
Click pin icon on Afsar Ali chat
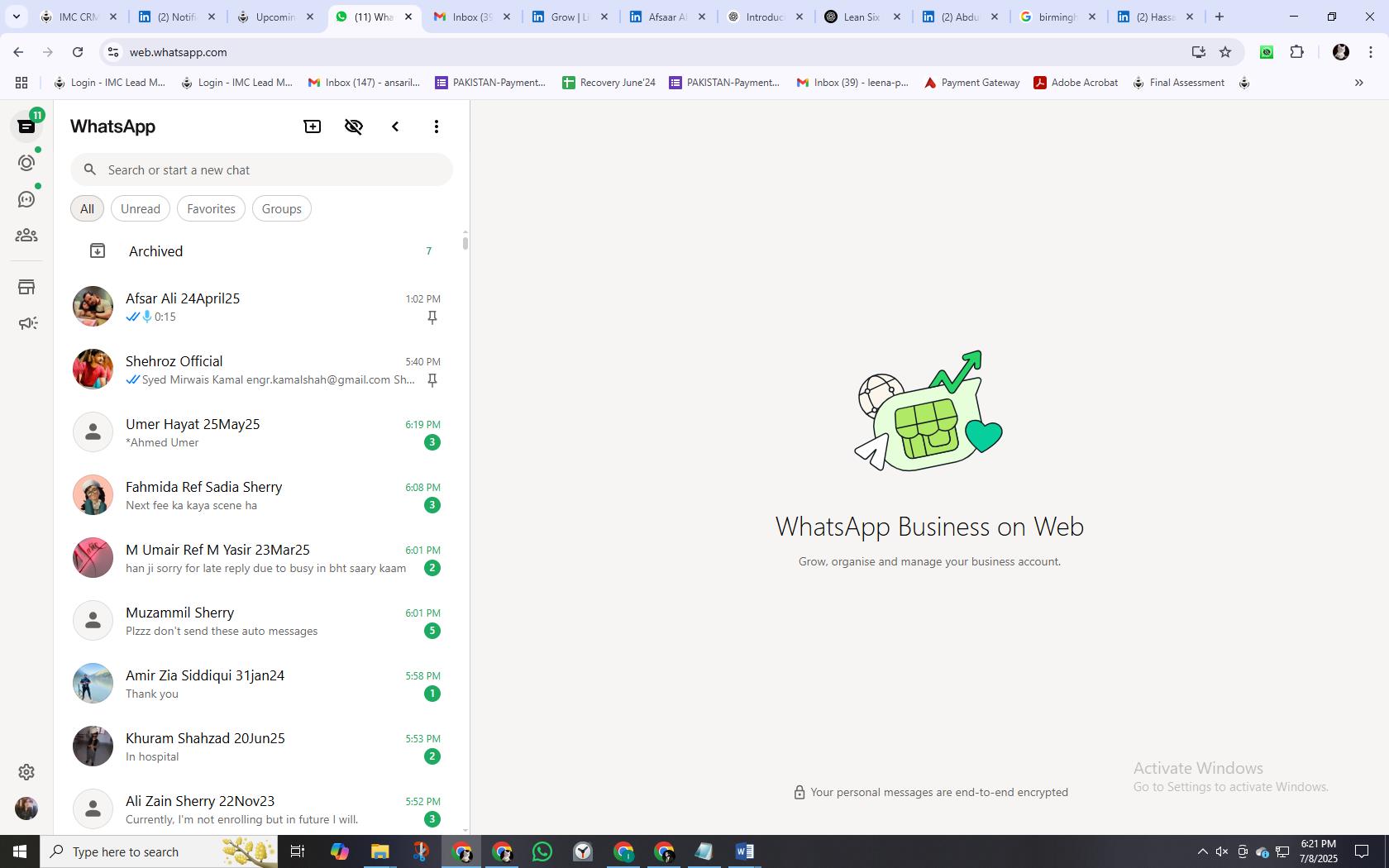pos(432,317)
